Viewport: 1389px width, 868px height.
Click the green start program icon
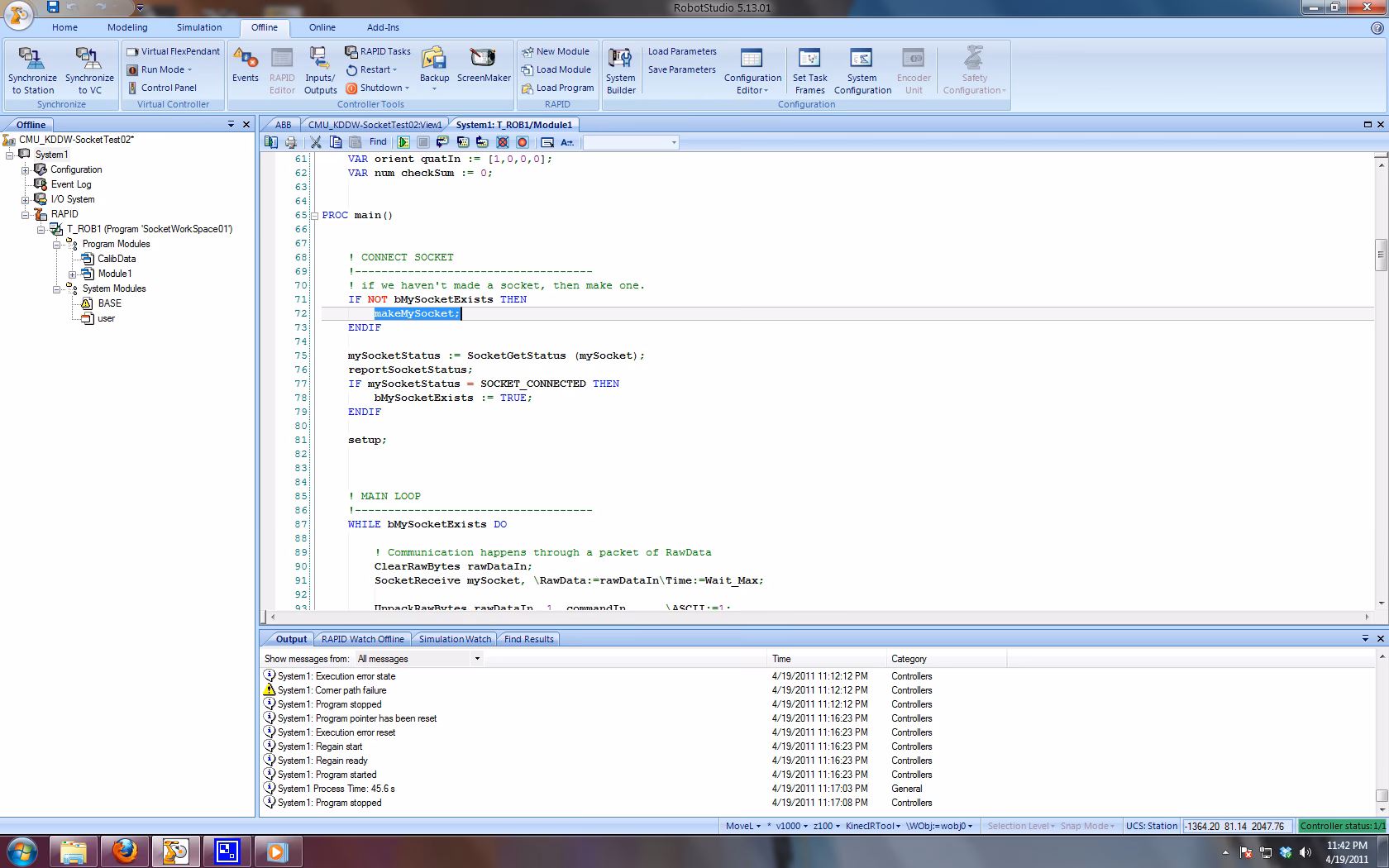click(403, 142)
